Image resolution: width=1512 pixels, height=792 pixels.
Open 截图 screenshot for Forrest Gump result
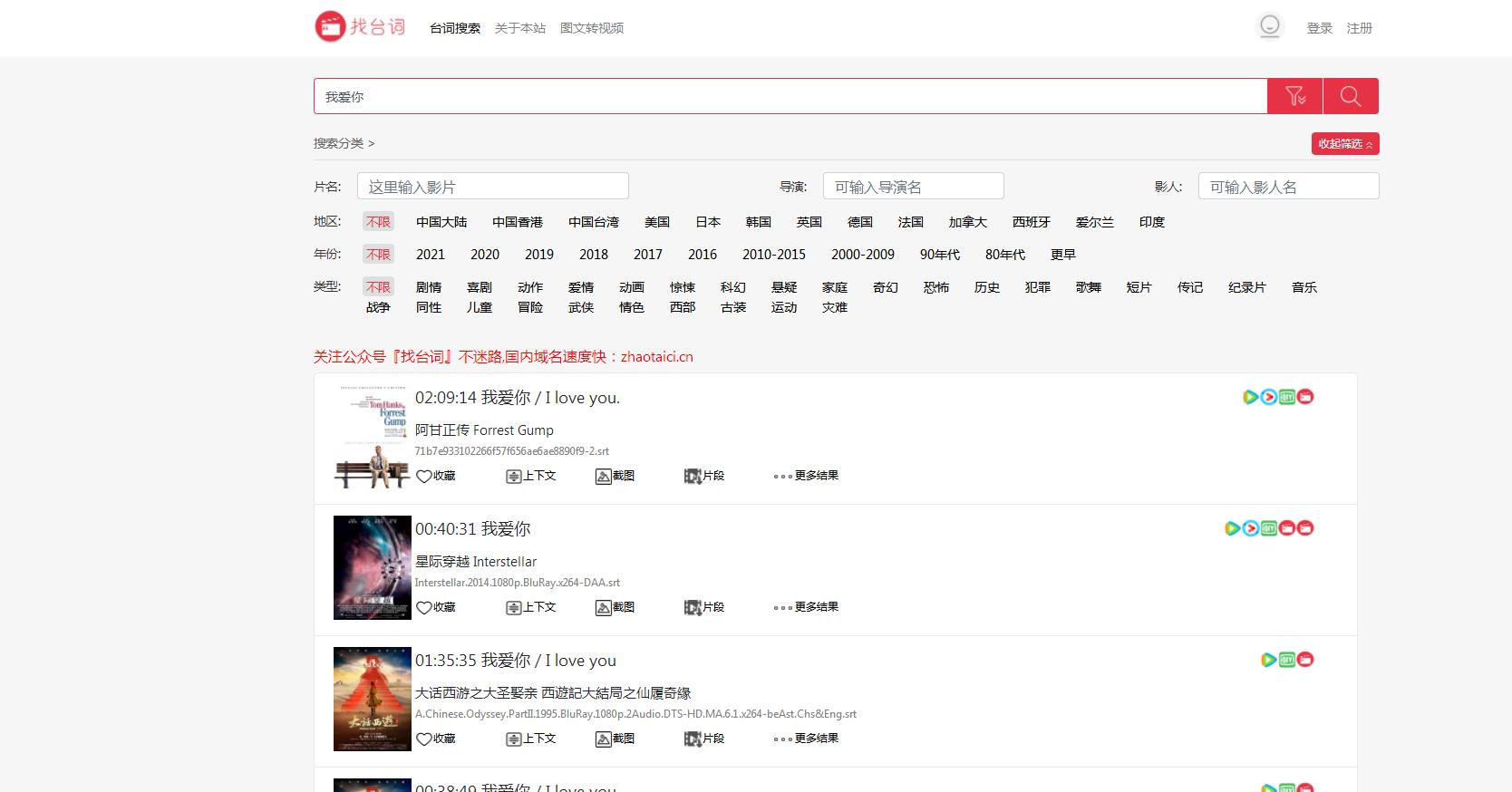[615, 476]
